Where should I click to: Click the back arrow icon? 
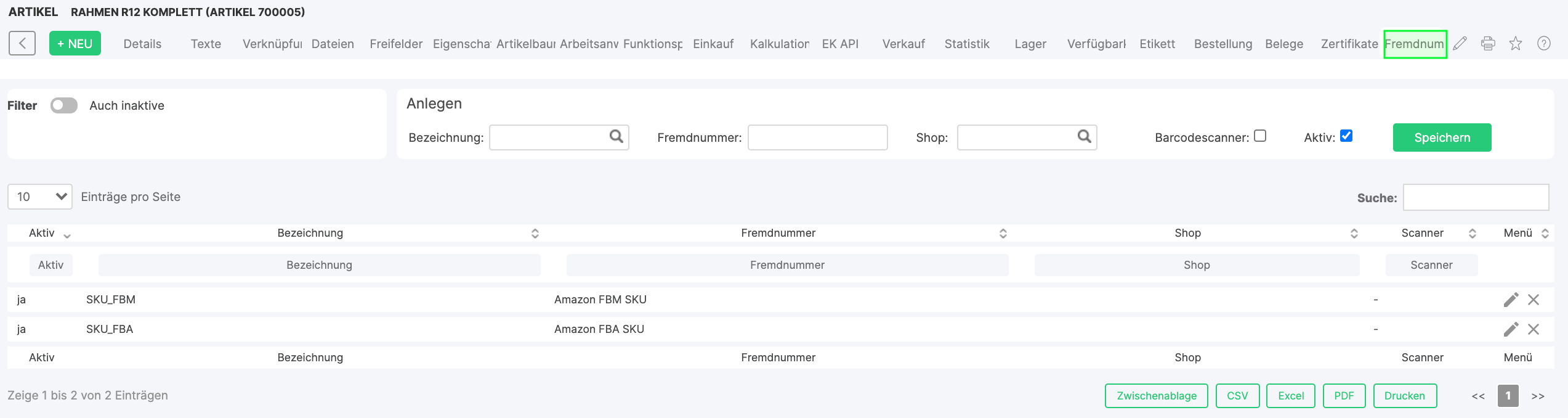click(22, 43)
